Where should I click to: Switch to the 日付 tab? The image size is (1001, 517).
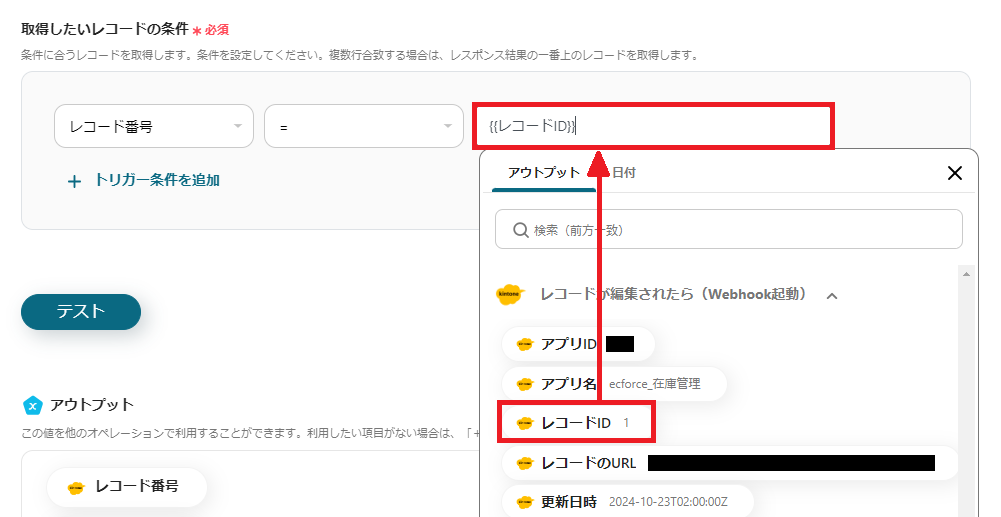pyautogui.click(x=624, y=172)
